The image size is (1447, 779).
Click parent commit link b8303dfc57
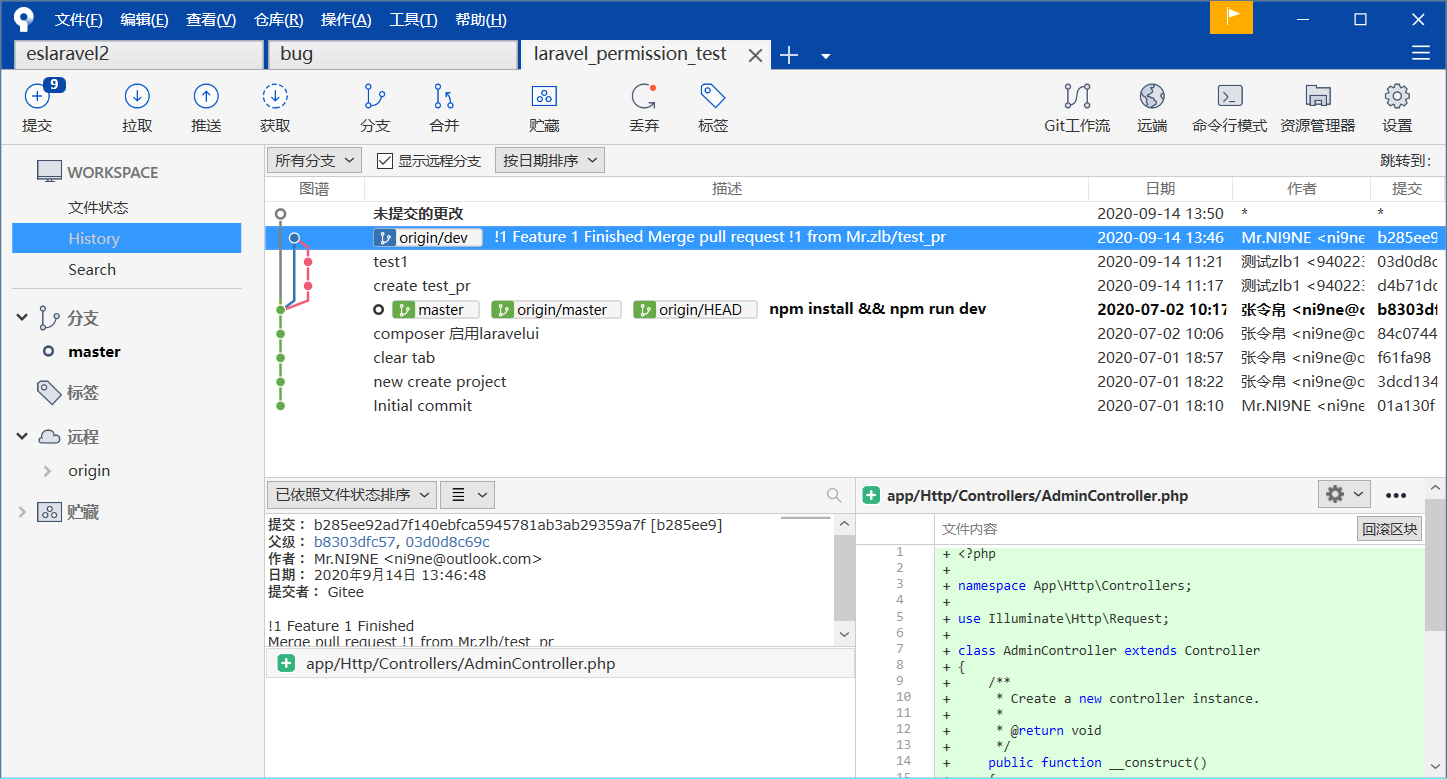(x=355, y=542)
